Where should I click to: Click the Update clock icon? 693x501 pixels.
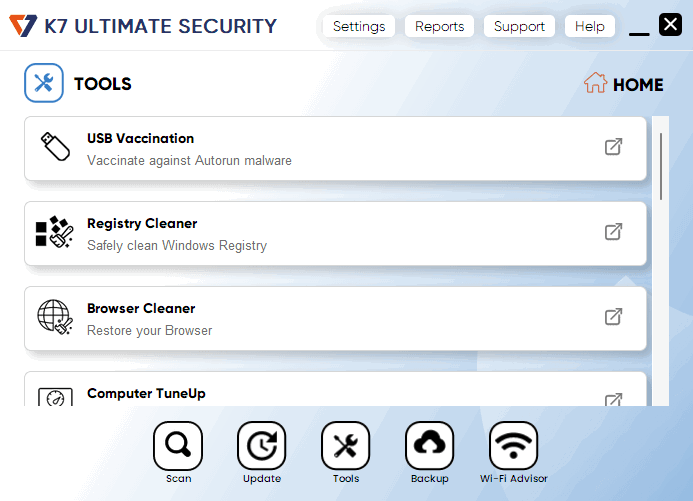(262, 445)
